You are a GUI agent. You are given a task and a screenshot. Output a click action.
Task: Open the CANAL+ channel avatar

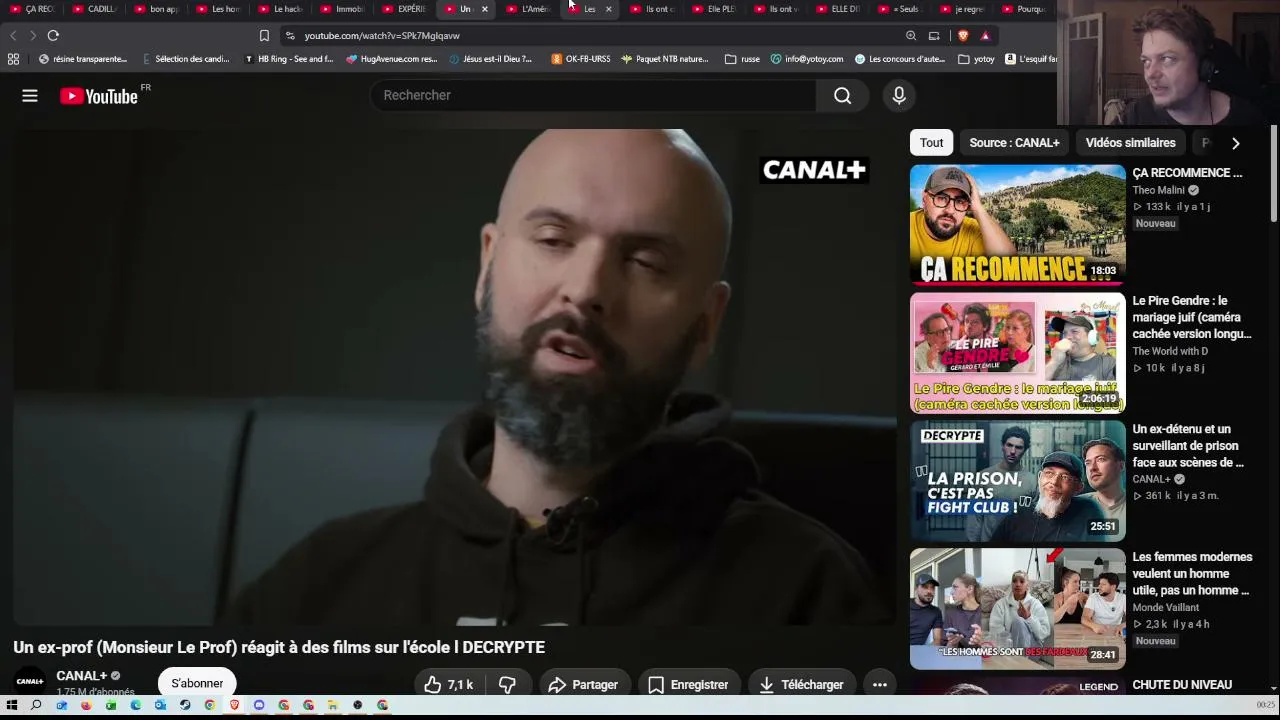tap(30, 682)
